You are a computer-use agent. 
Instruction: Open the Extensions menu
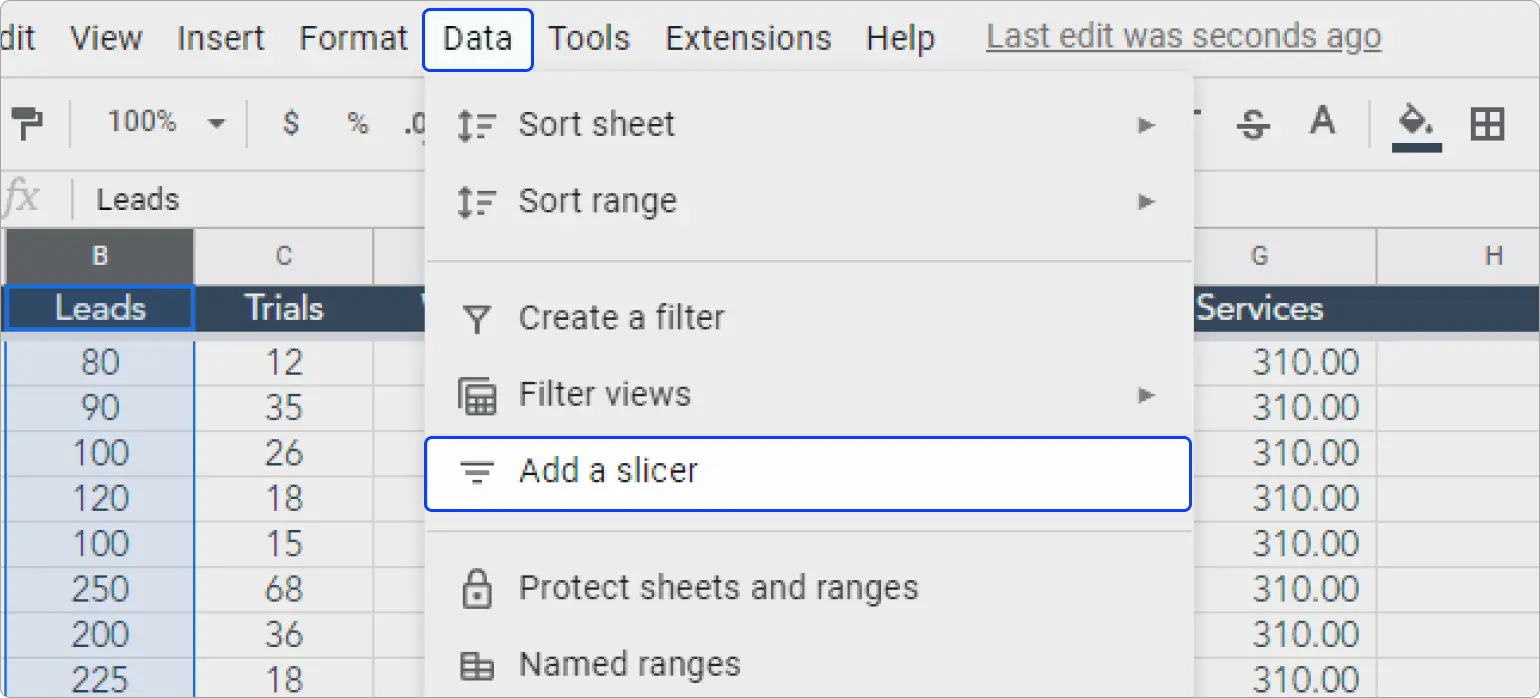pyautogui.click(x=748, y=38)
